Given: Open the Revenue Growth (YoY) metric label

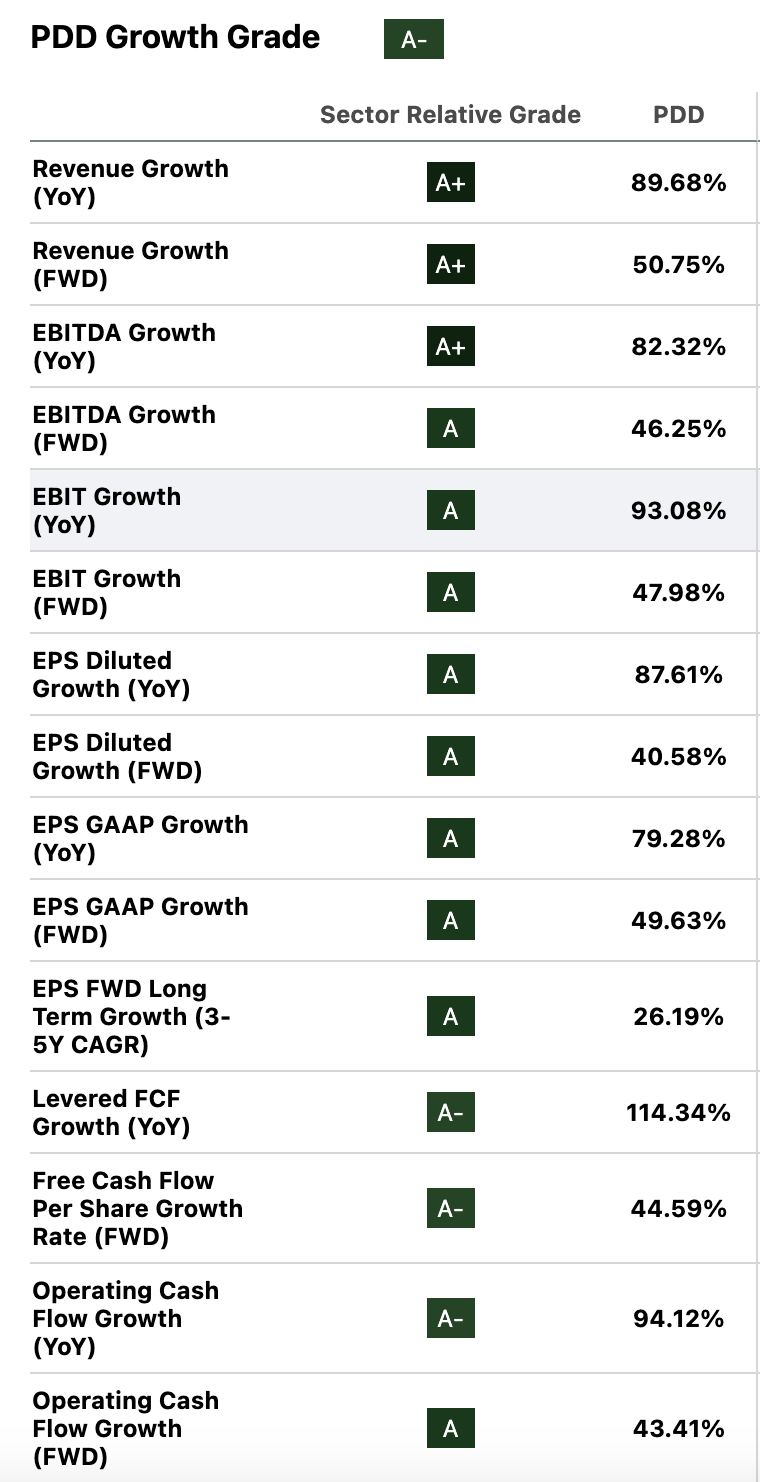Looking at the screenshot, I should click(x=130, y=183).
